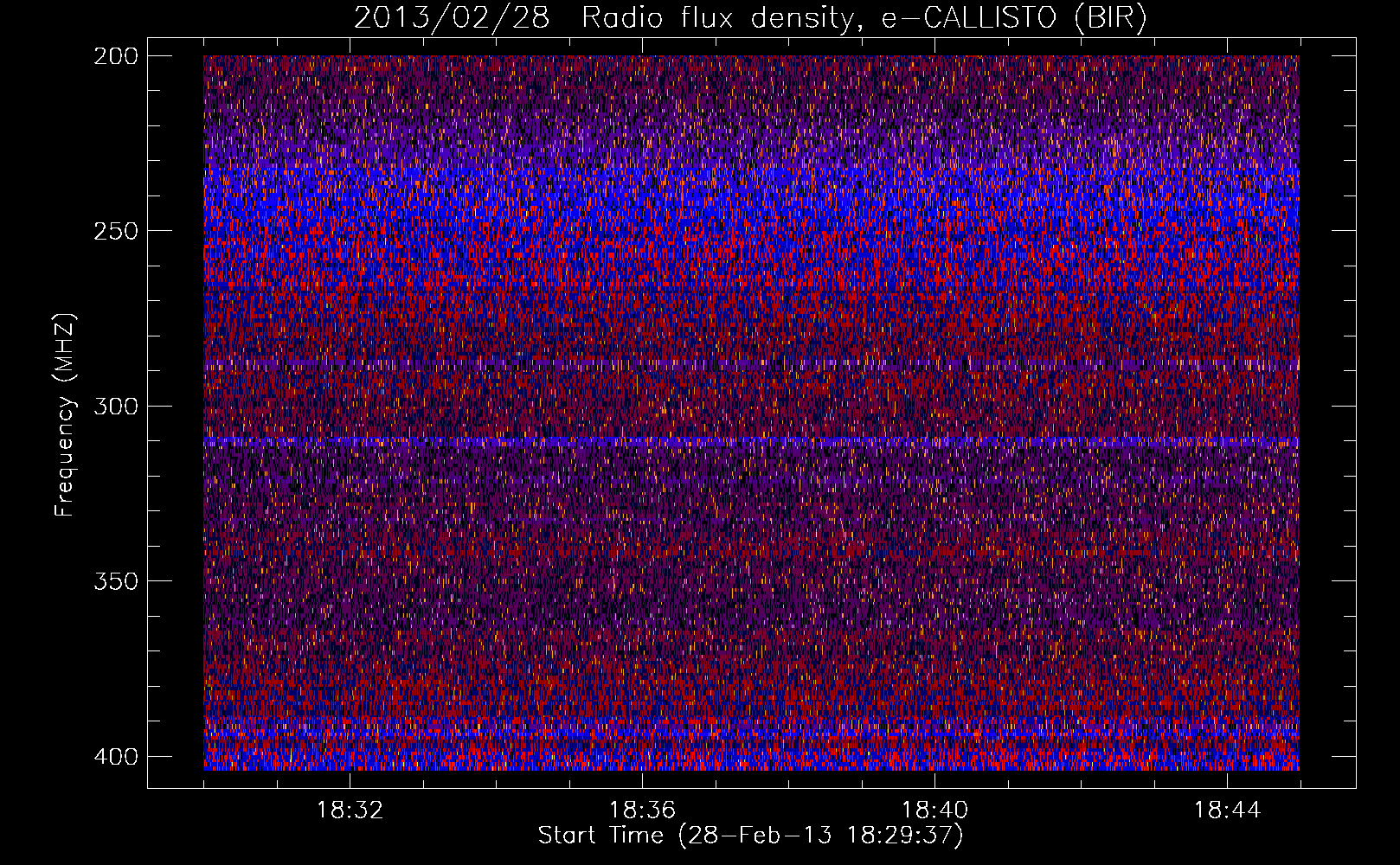Click the 'Start Time (28-Feb-13 18:29:37)' x-axis label
Image resolution: width=1400 pixels, height=865 pixels.
pos(750,836)
